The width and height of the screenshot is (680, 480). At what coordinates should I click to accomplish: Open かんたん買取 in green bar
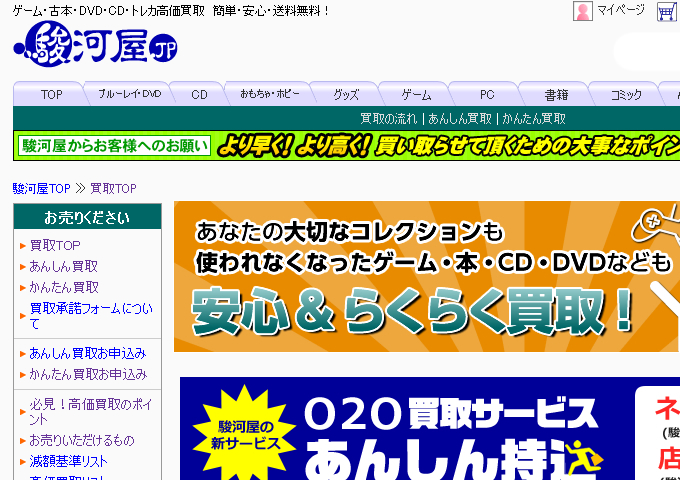pos(534,118)
